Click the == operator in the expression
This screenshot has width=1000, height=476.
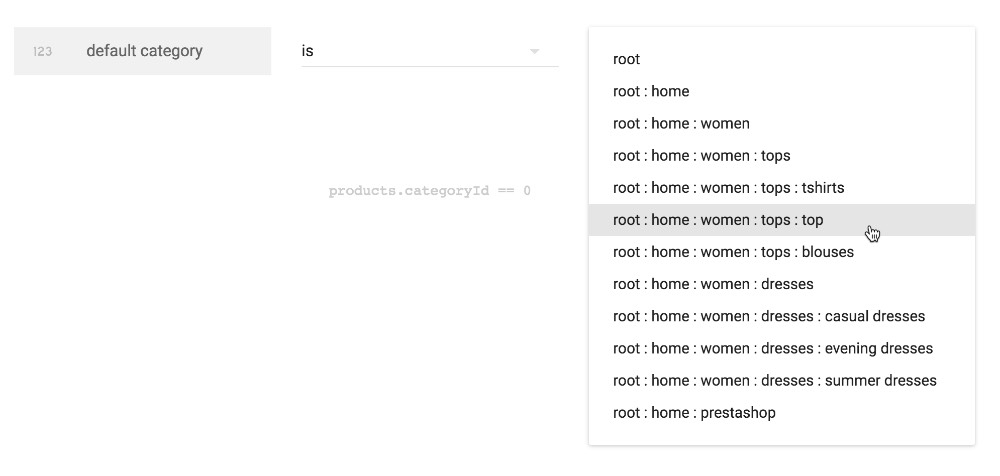(505, 190)
